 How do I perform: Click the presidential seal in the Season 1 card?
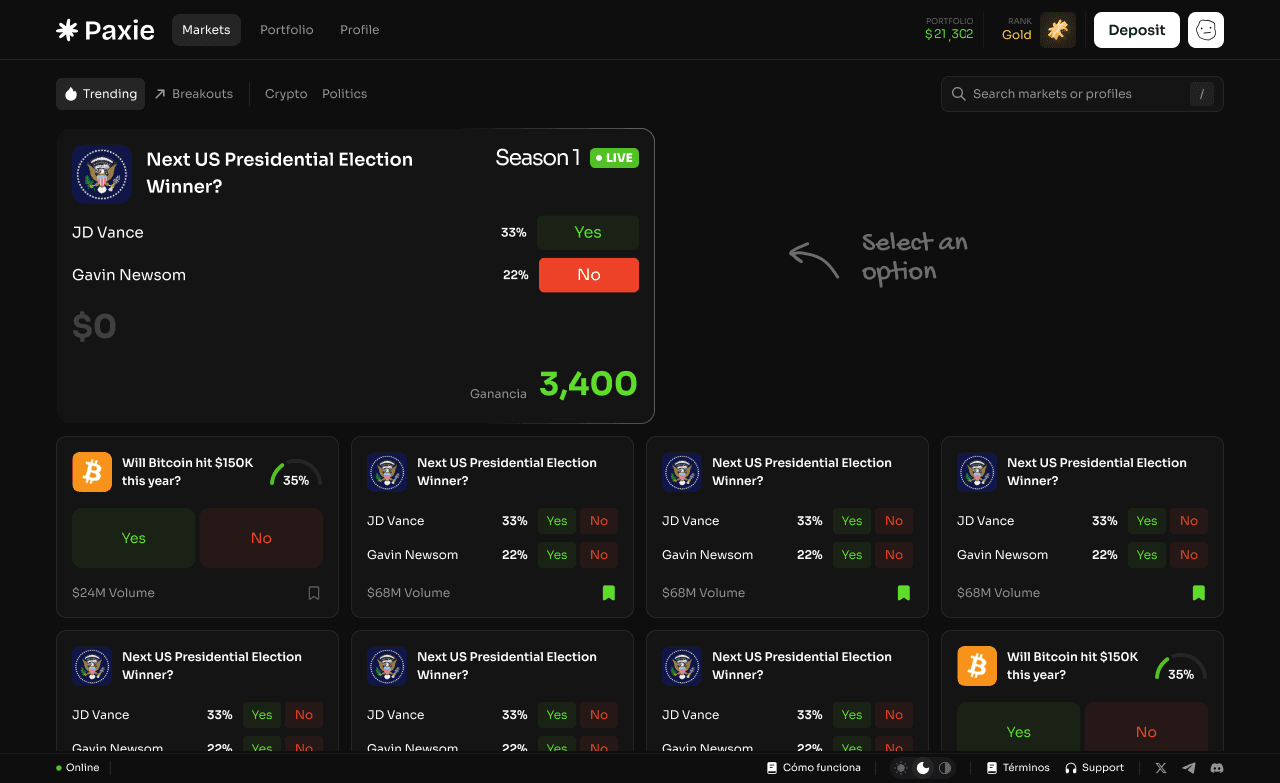coord(102,174)
